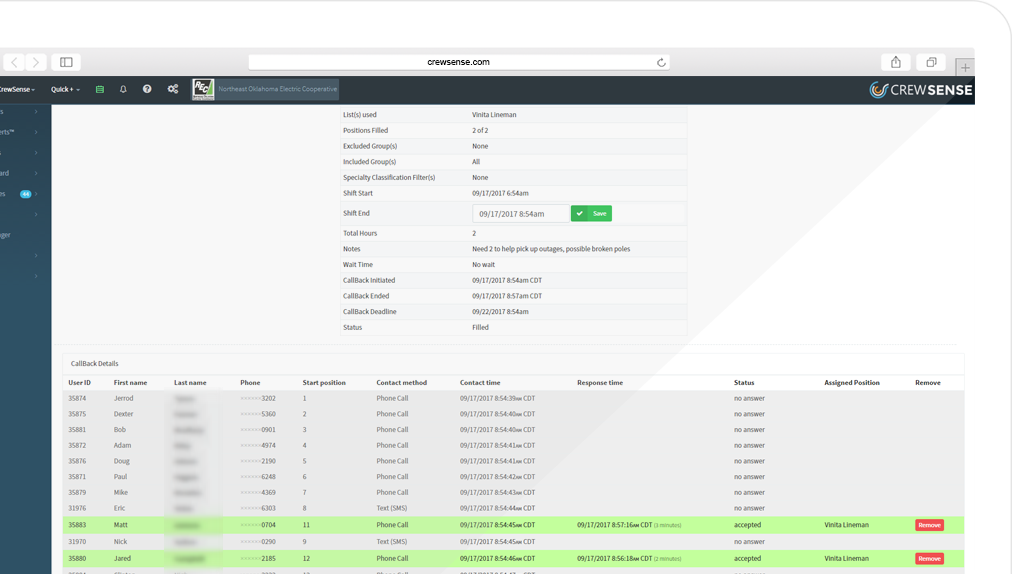Select Matt's accepted status

pos(747,525)
